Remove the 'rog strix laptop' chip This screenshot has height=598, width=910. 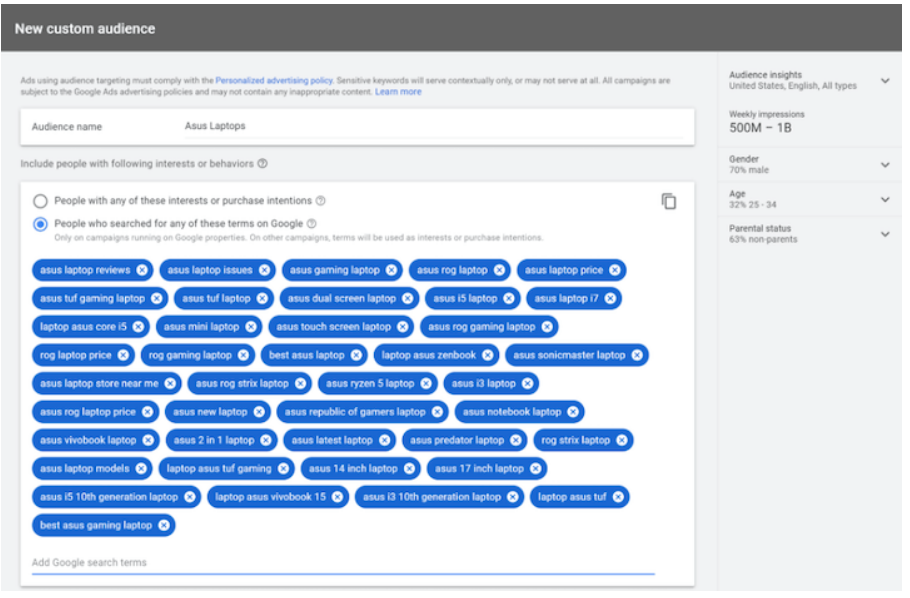coord(622,441)
